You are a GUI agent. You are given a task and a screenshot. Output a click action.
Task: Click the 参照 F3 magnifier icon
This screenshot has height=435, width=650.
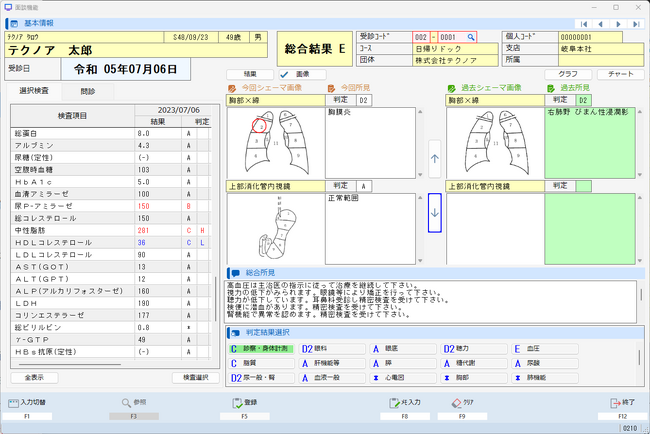(x=126, y=403)
